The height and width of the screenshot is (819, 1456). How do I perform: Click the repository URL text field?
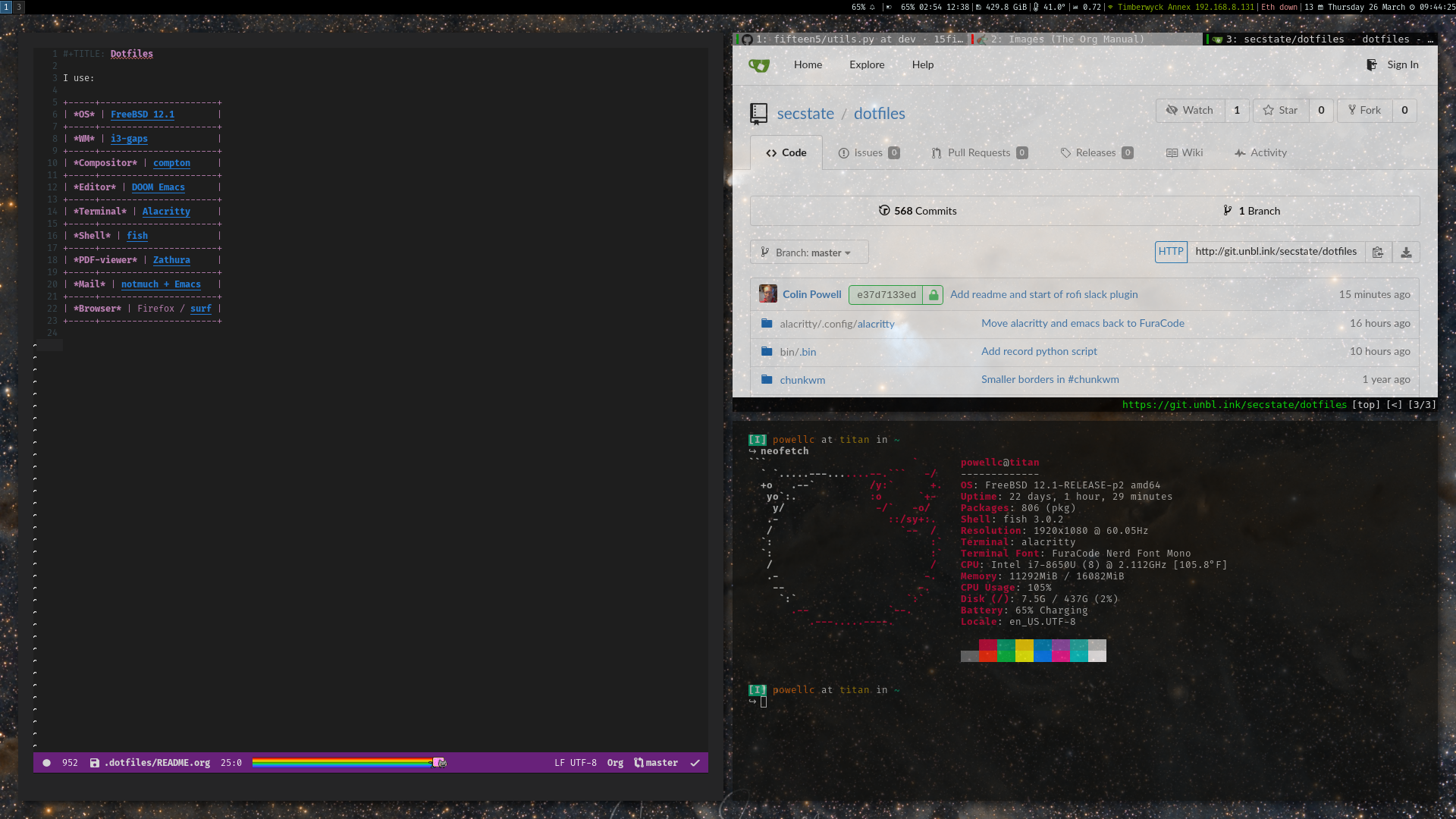point(1276,252)
